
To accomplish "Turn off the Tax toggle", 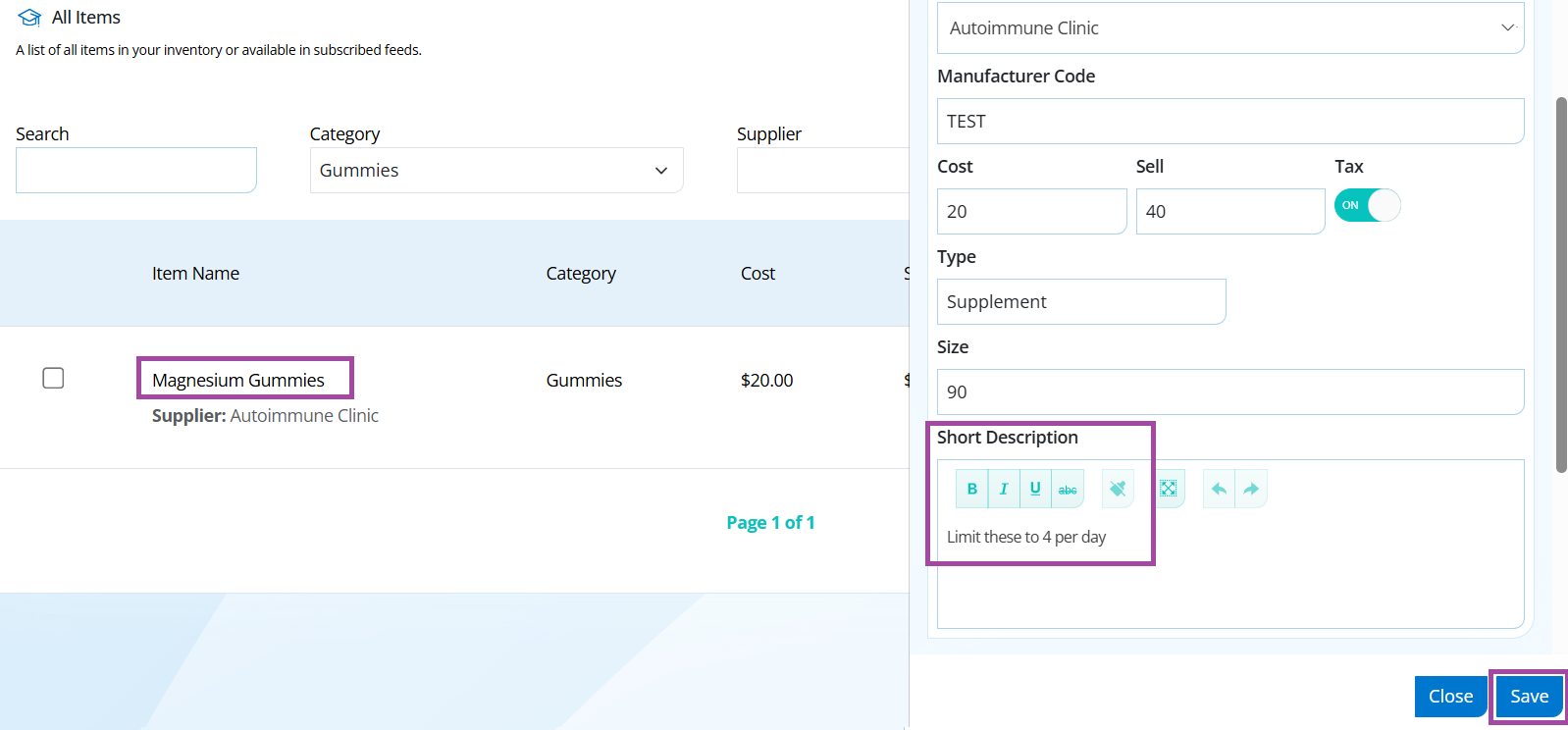I will 1367,205.
